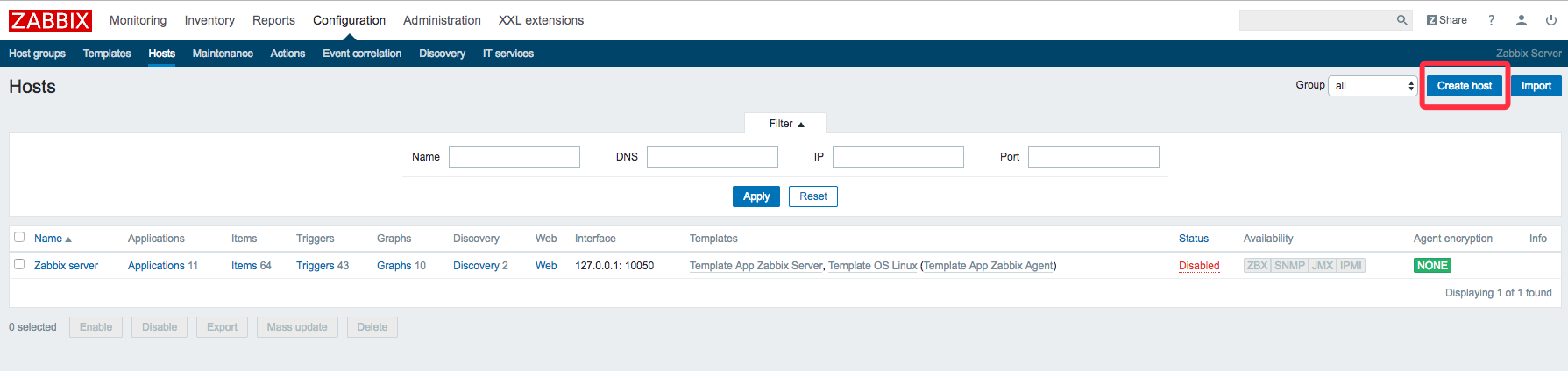Sort hosts by Status column
Image resolution: width=1568 pixels, height=371 pixels.
[1193, 239]
